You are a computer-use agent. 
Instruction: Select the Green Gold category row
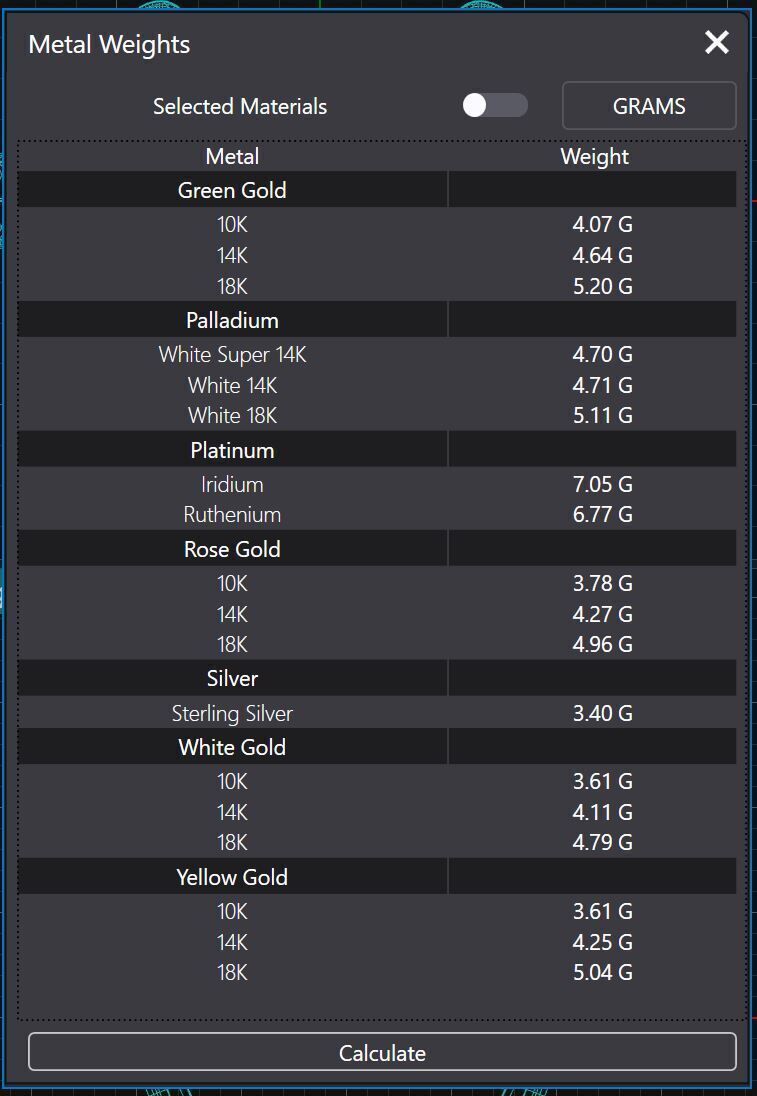(x=232, y=190)
